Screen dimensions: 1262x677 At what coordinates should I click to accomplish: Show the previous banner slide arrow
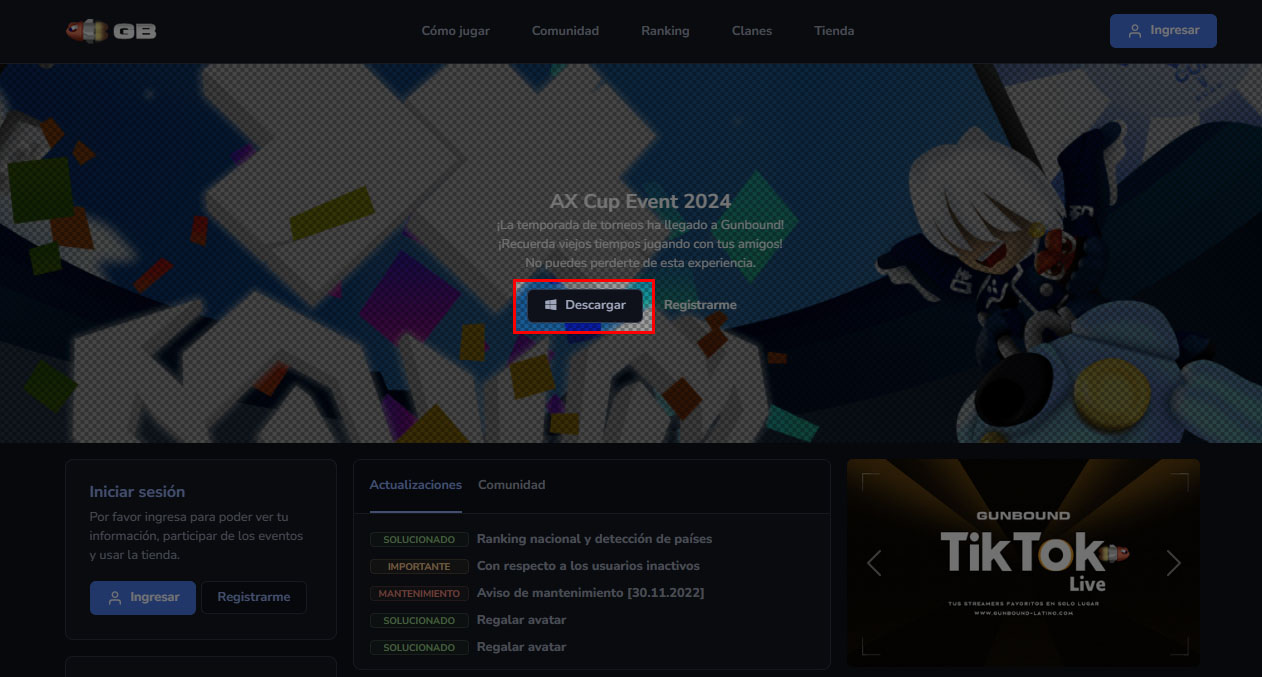click(873, 564)
